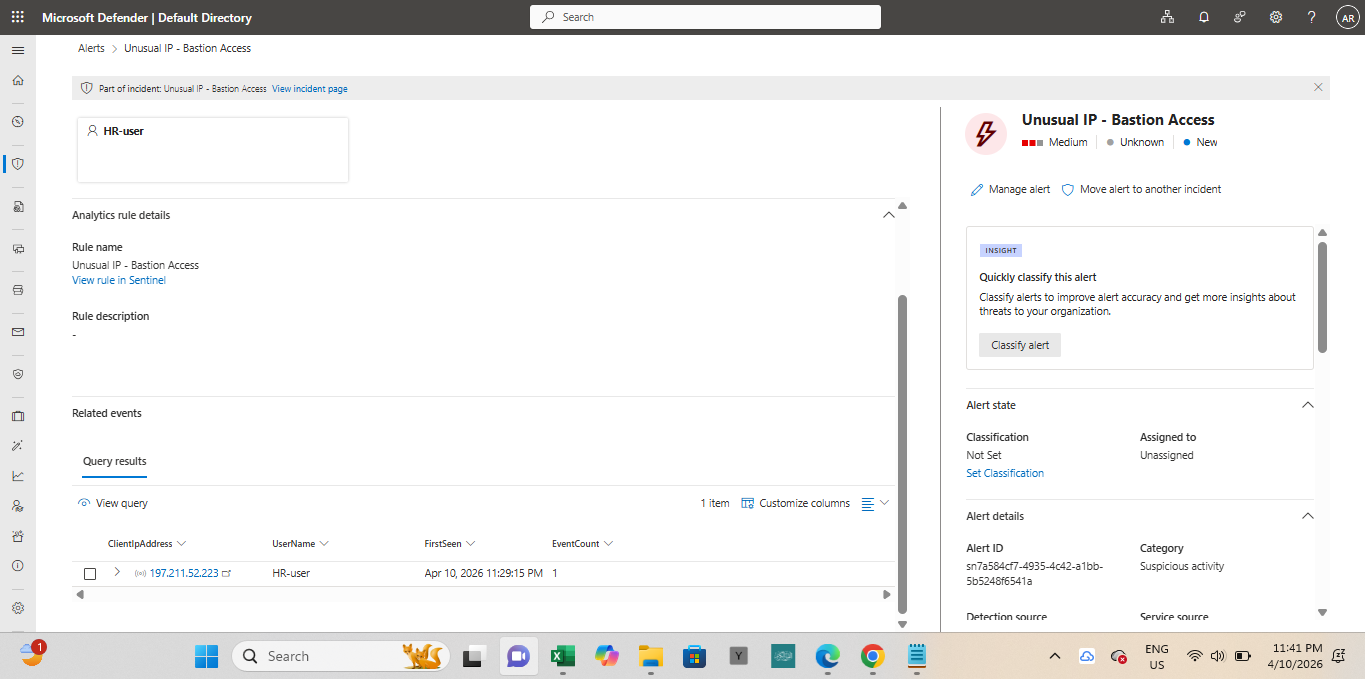1365x679 pixels.
Task: Open View rule in Sentinel link
Action: click(x=119, y=281)
